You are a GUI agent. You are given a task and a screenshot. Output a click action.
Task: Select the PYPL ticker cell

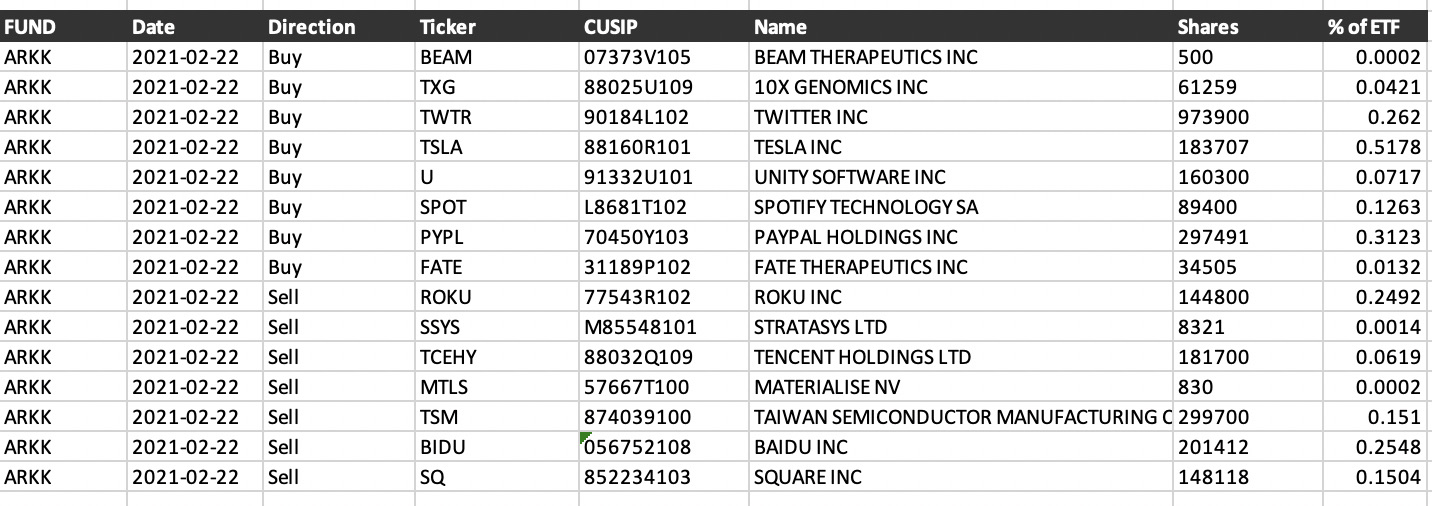[495, 237]
